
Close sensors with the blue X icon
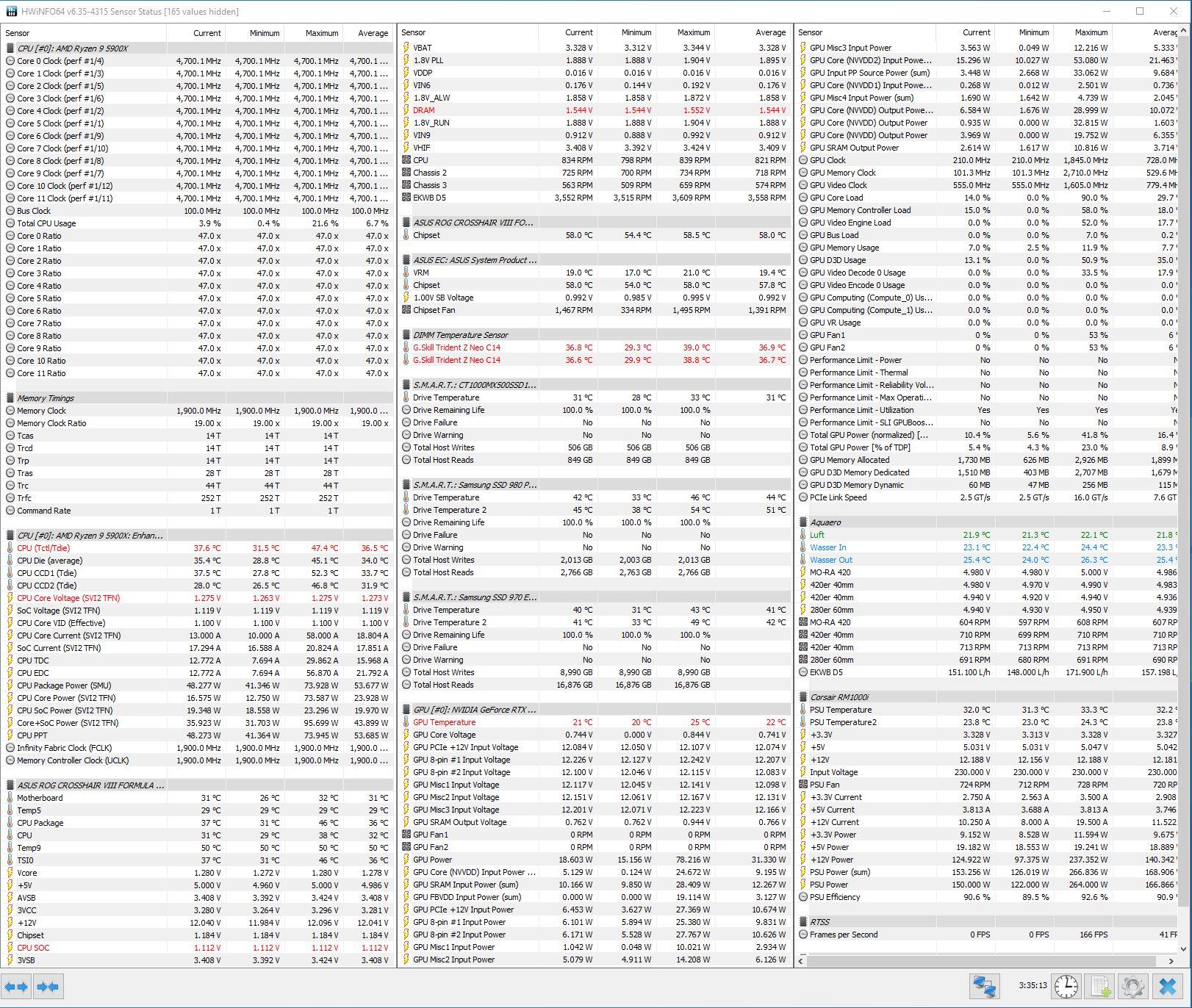(1167, 986)
